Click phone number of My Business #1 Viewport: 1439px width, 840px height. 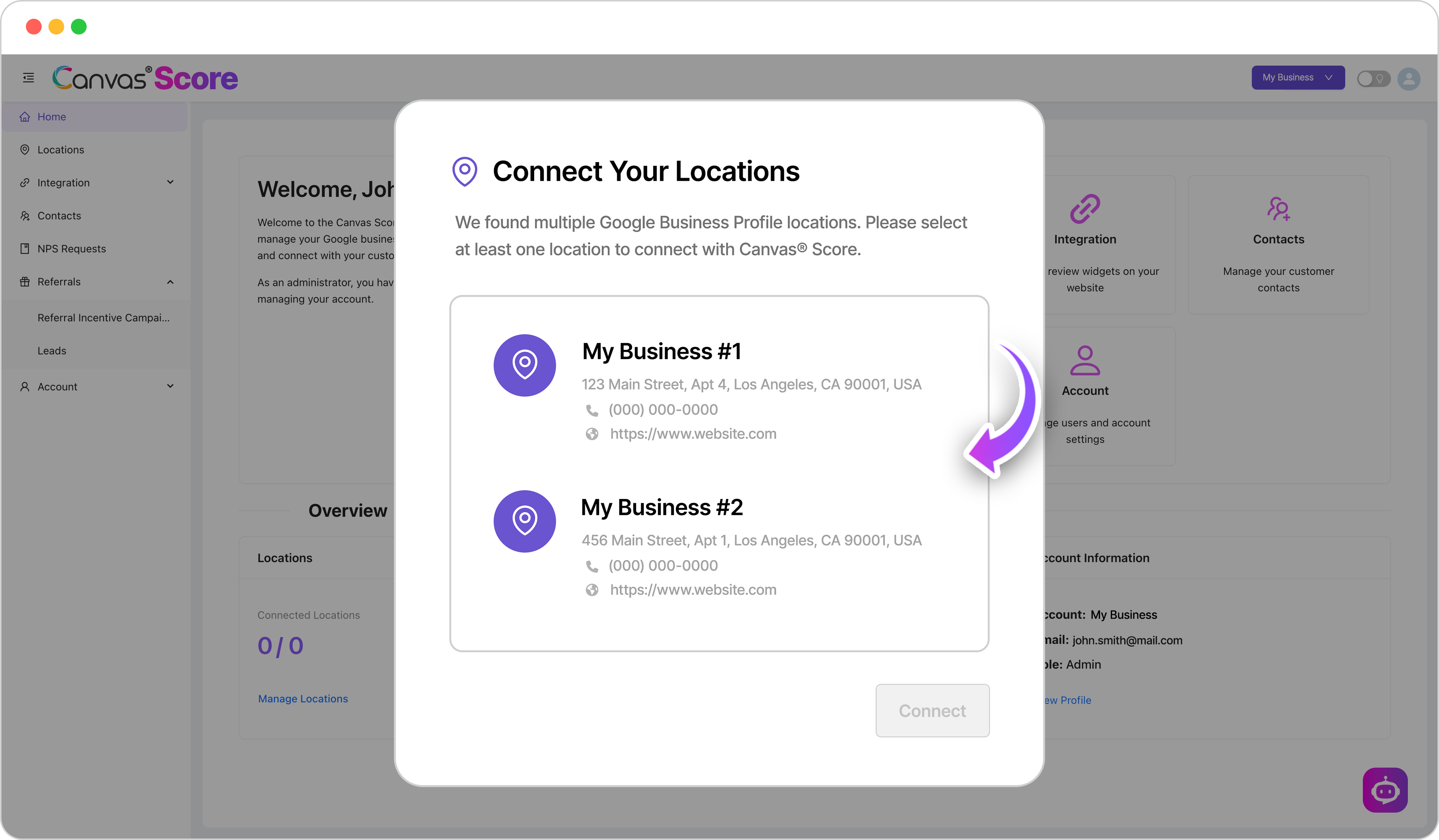663,410
